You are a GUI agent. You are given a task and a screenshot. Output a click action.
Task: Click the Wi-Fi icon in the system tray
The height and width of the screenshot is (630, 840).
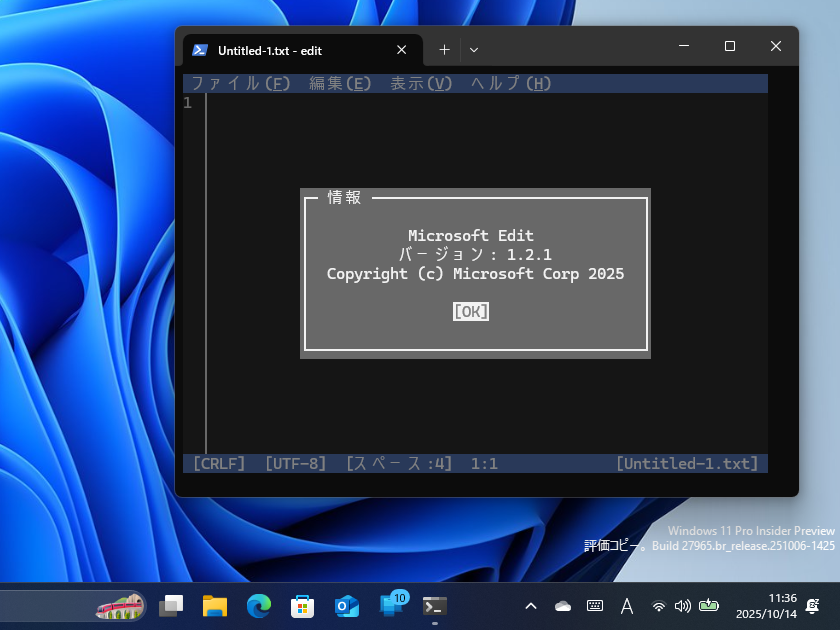point(658,605)
